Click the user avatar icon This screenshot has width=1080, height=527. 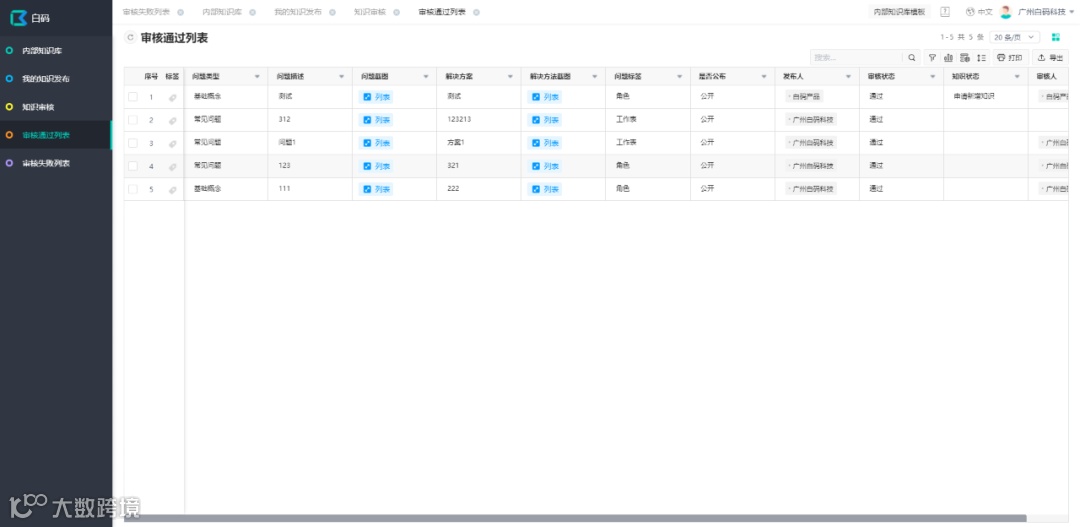(x=1006, y=12)
